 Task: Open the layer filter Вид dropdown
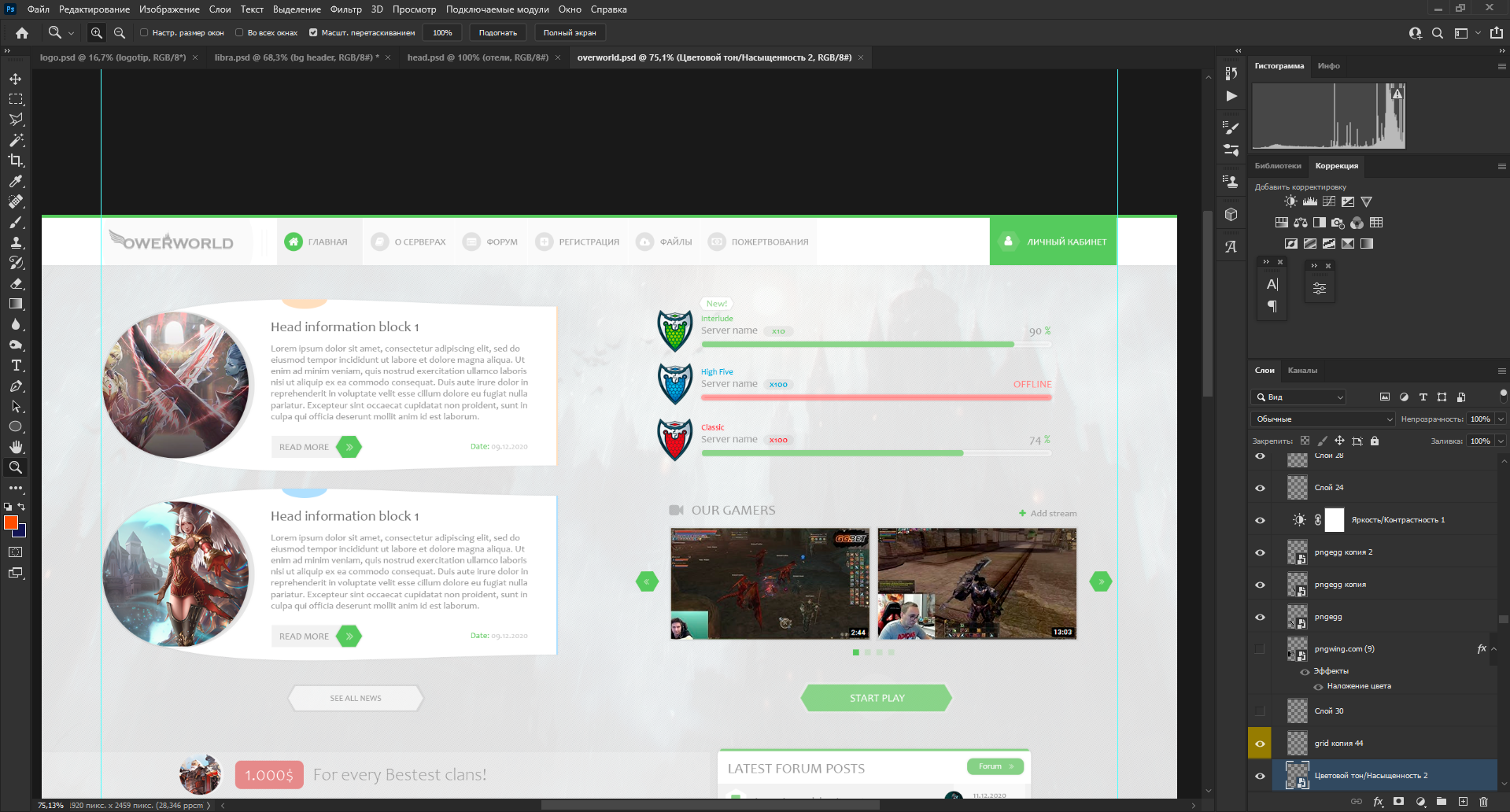(x=1299, y=397)
